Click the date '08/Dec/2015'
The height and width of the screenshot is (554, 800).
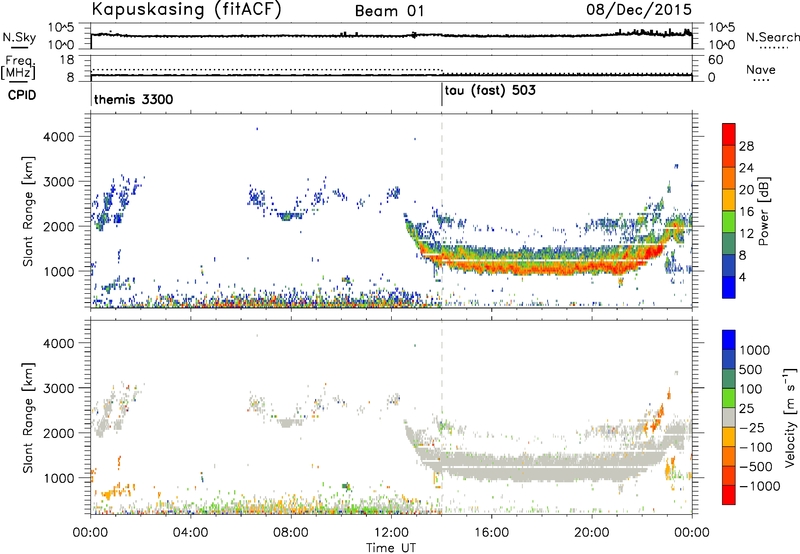pyautogui.click(x=639, y=9)
